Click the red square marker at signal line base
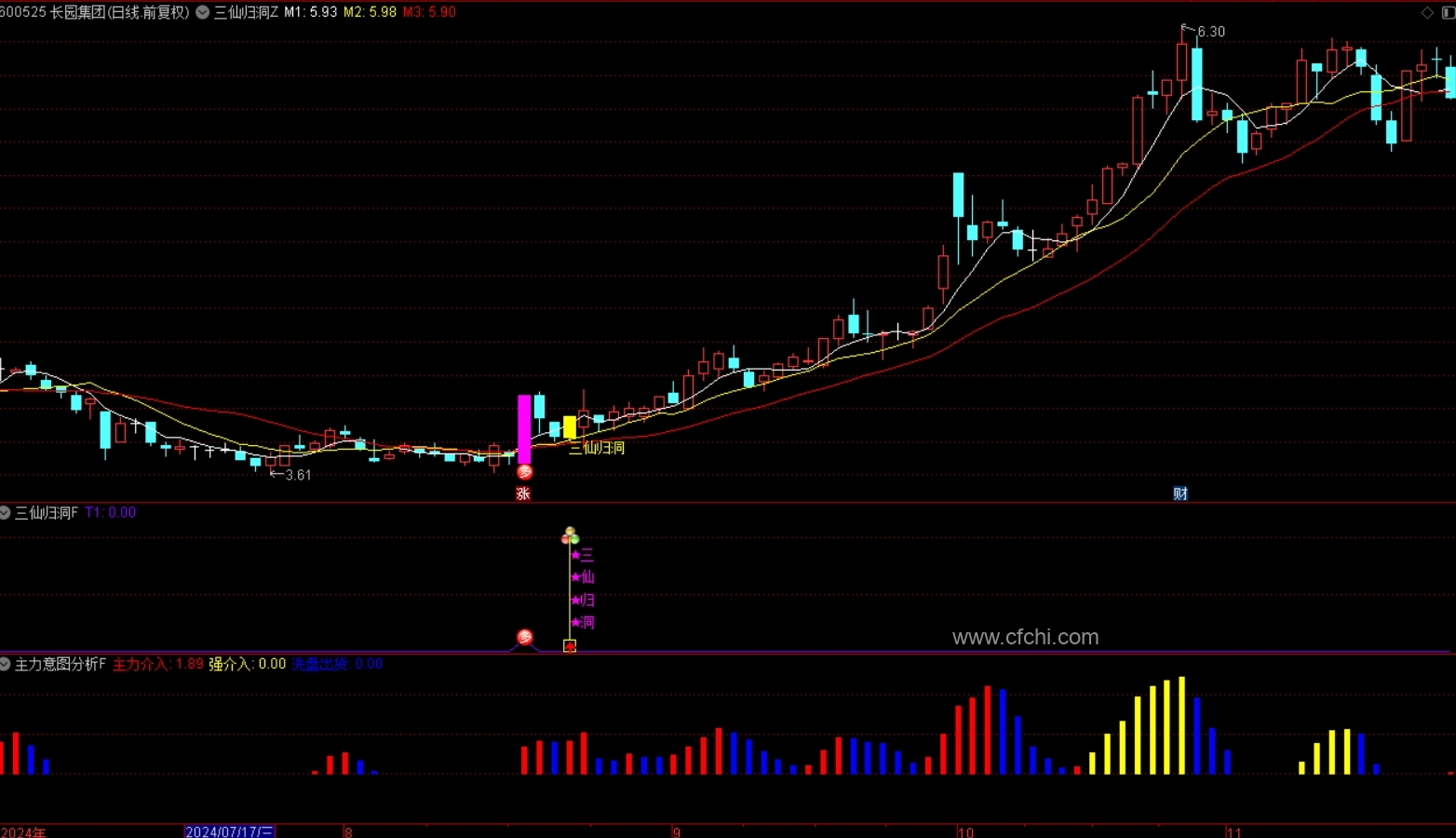Viewport: 1456px width, 838px height. (x=570, y=646)
